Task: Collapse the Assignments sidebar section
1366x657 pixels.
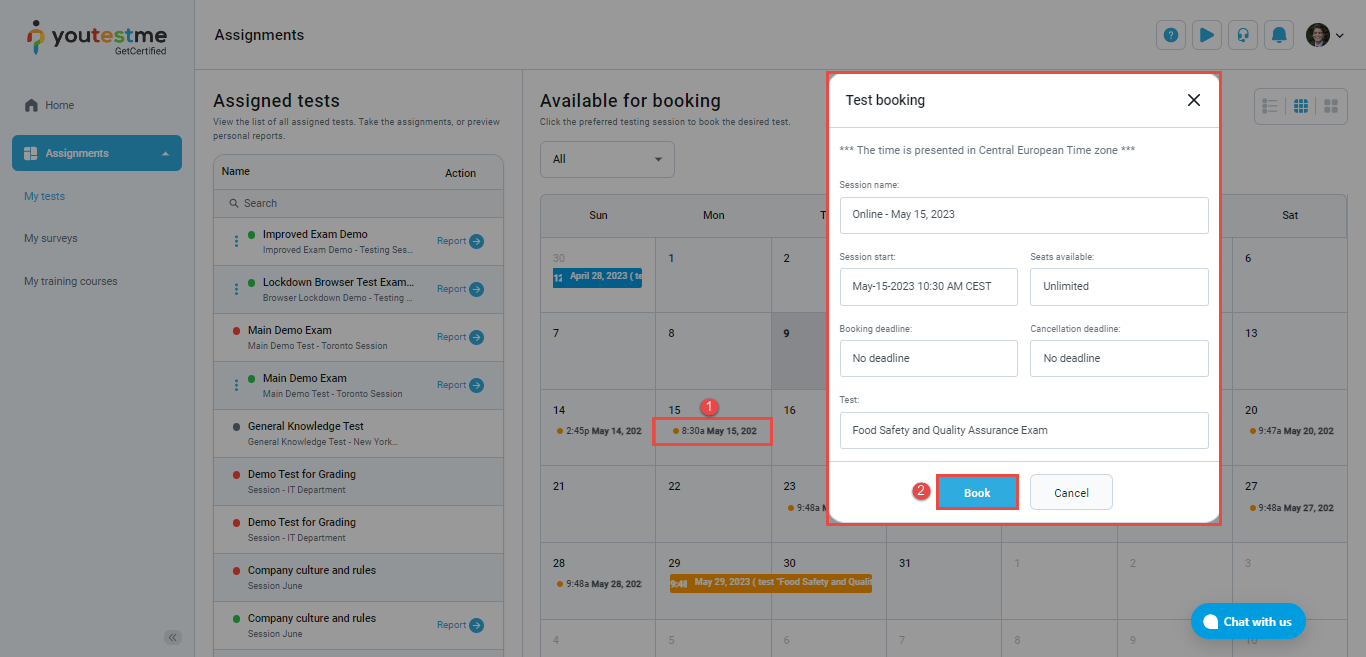Action: (165, 154)
